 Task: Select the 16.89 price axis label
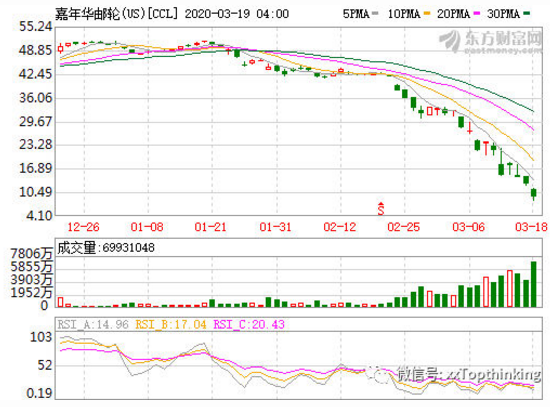(36, 168)
